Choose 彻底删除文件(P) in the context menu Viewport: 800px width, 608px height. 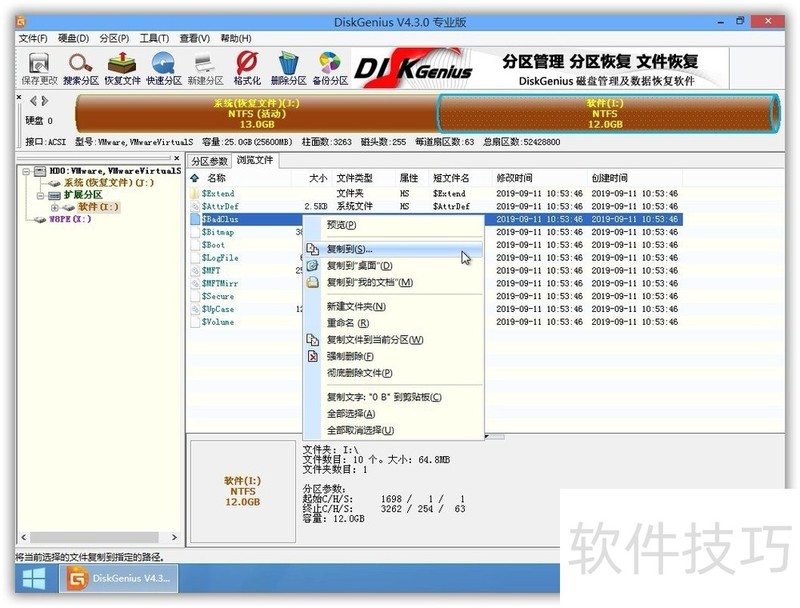pos(393,373)
